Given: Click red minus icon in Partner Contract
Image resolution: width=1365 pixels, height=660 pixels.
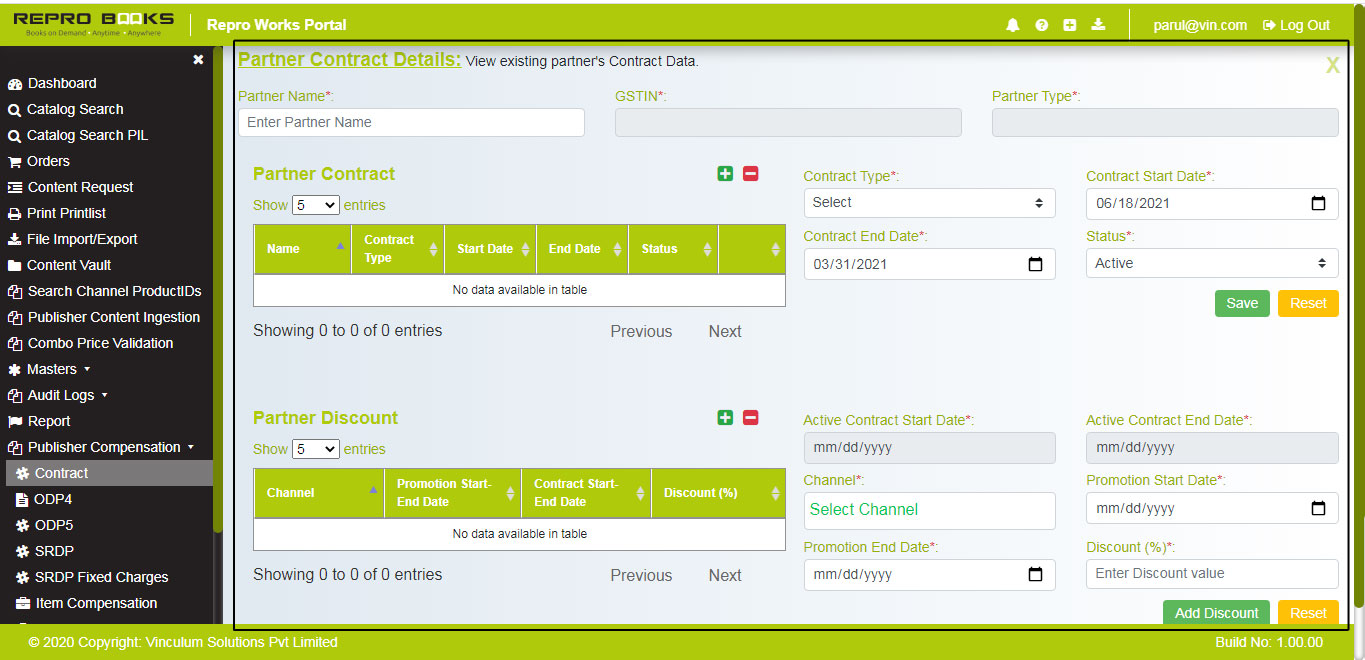Looking at the screenshot, I should [751, 174].
